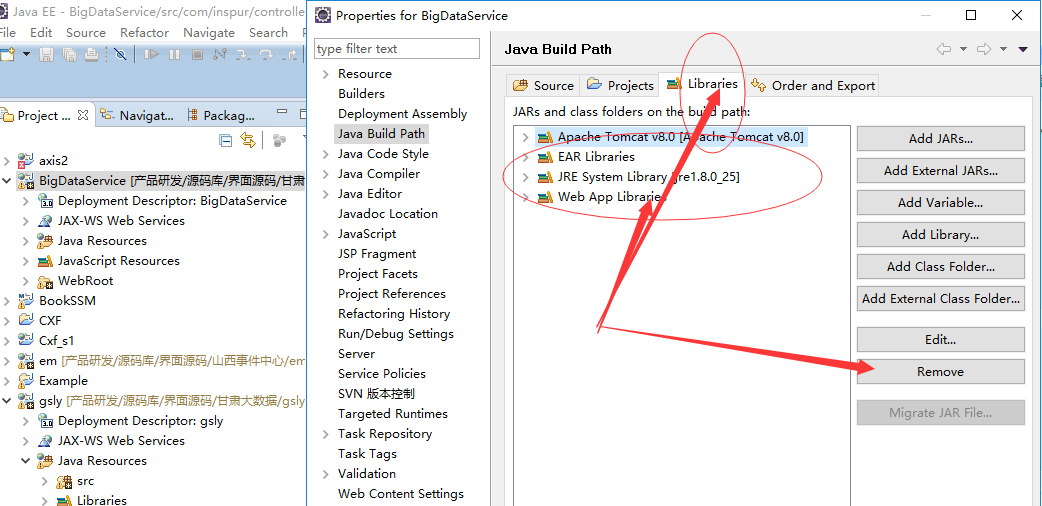Screen dimensions: 1042x506
Task: Click Add Class Folder... button
Action: coord(940,267)
